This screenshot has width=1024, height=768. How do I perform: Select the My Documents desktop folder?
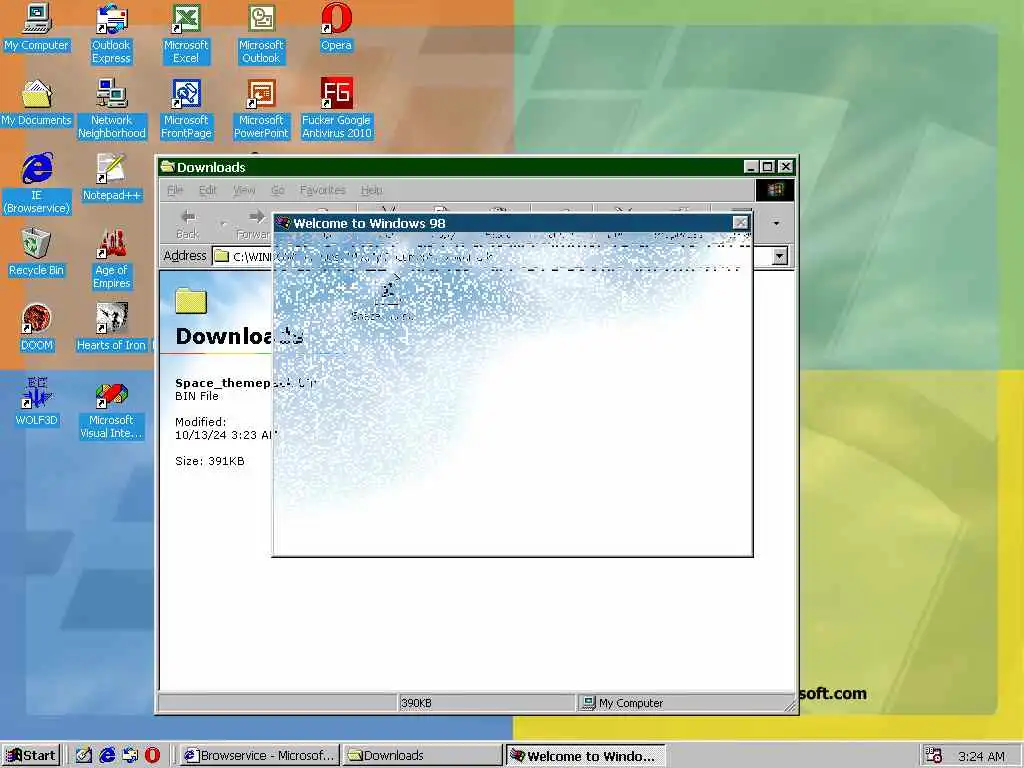tap(37, 103)
